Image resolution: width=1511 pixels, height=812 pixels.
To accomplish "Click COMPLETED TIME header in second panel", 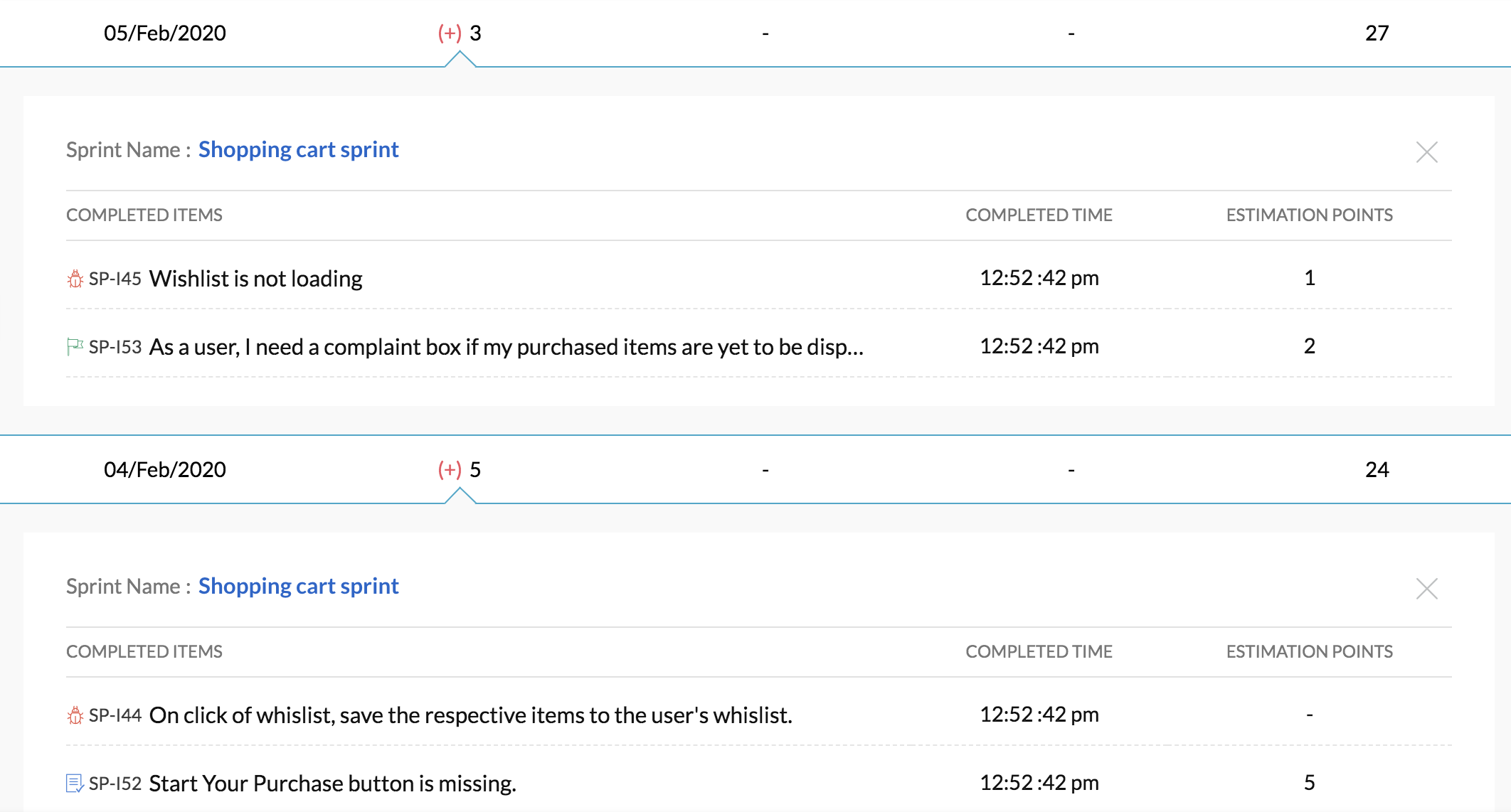I will (1039, 652).
